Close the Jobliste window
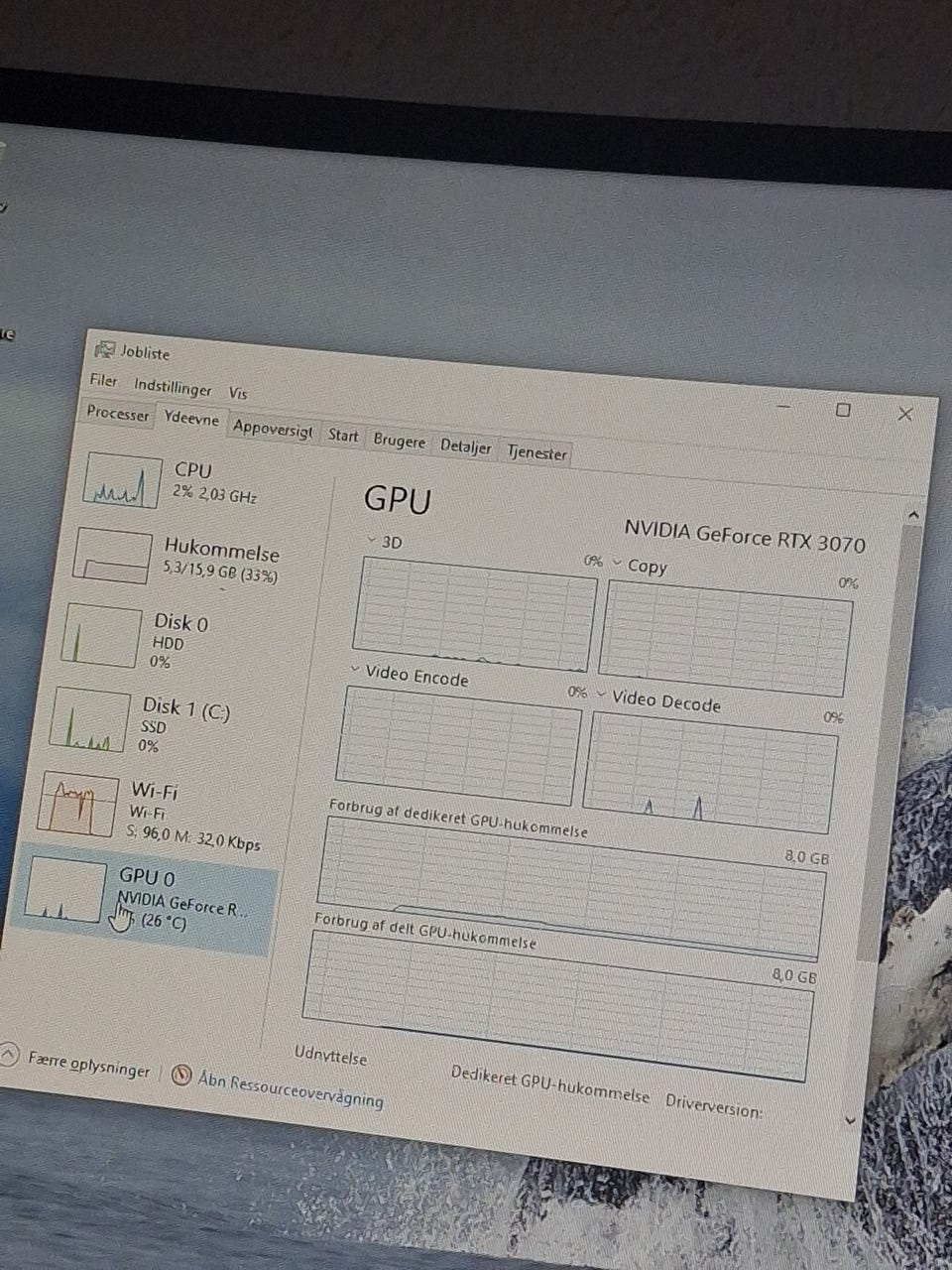952x1270 pixels. [x=904, y=414]
